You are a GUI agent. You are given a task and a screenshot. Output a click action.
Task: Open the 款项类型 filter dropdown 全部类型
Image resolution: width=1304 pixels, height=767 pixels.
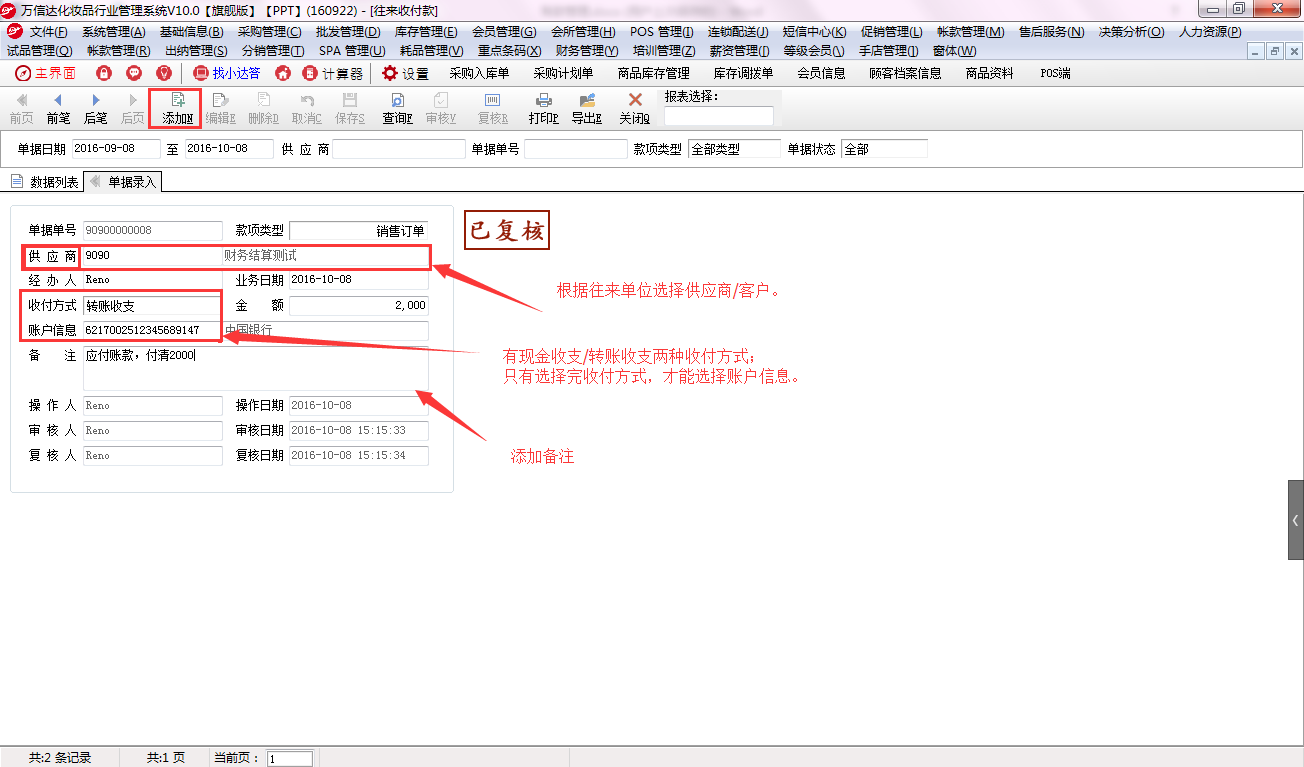click(734, 149)
